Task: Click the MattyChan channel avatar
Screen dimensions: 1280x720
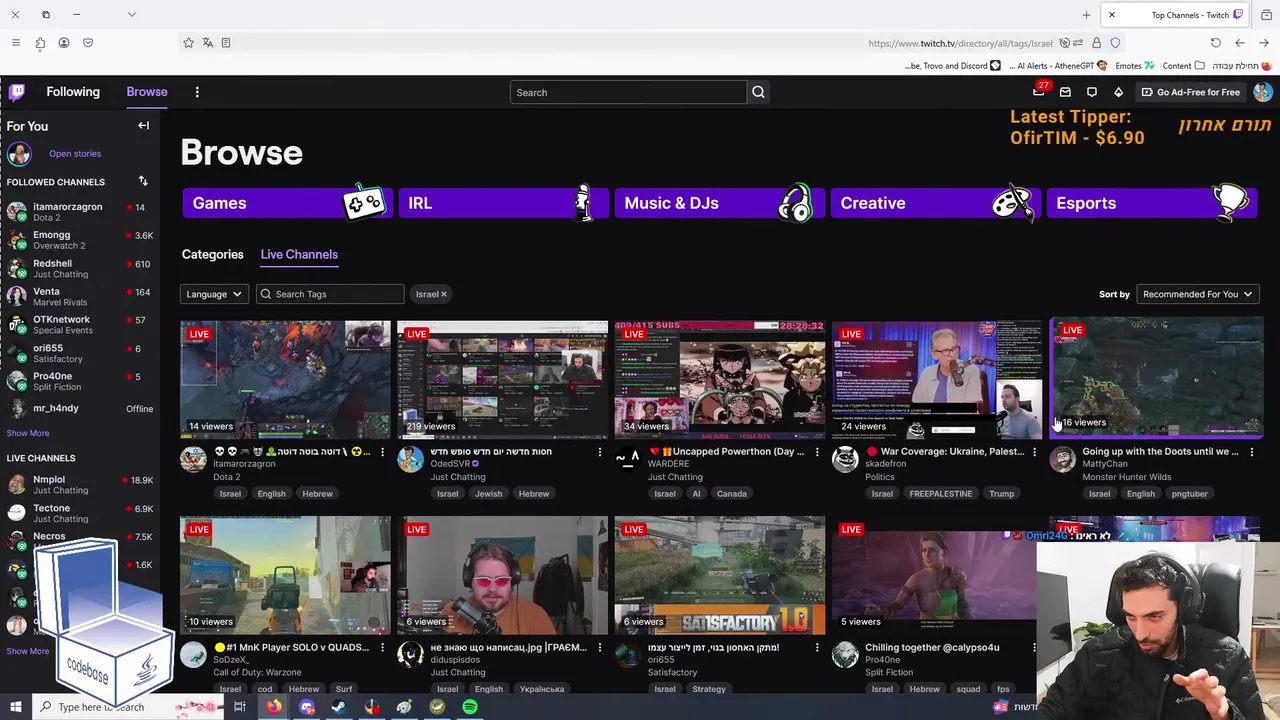Action: pyautogui.click(x=1063, y=460)
